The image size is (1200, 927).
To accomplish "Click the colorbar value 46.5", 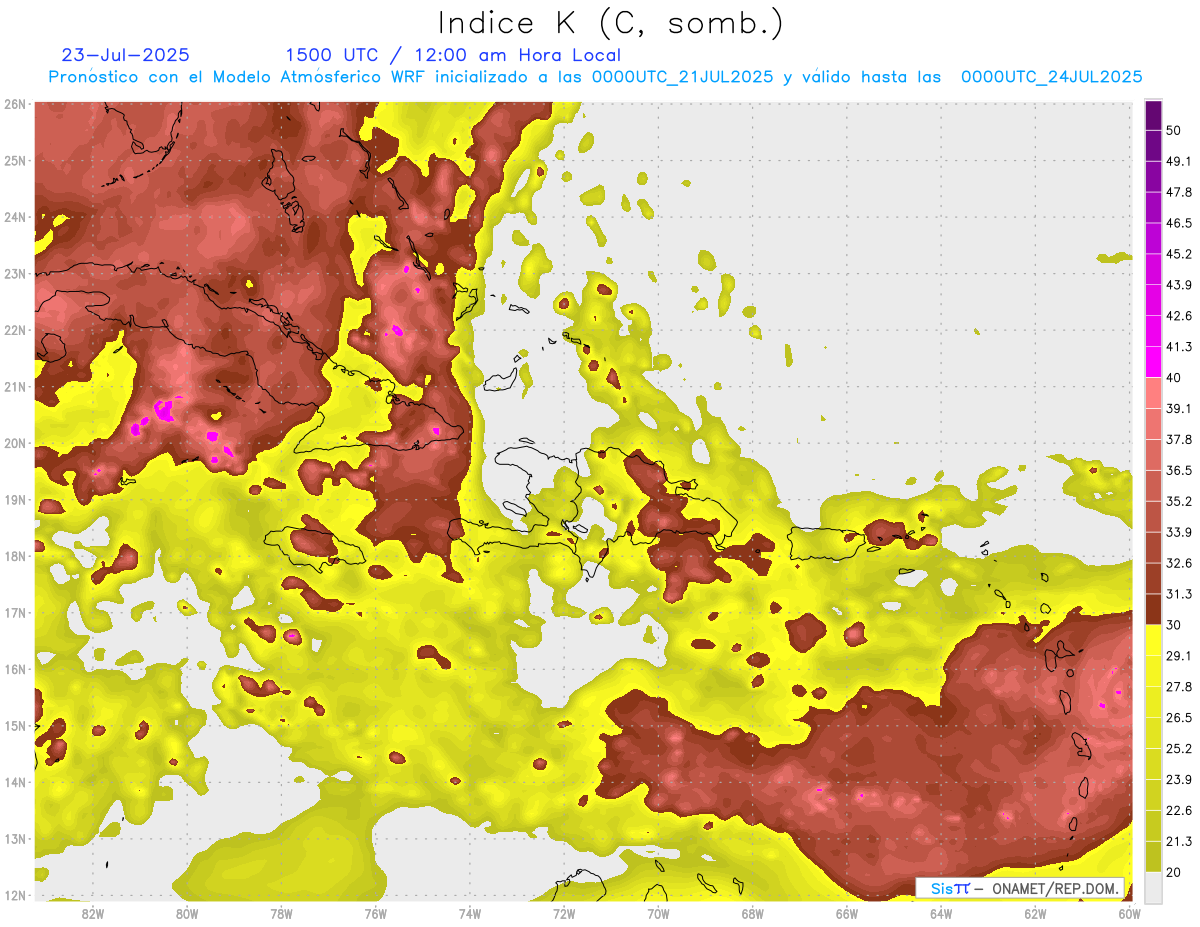I will 1179,223.
